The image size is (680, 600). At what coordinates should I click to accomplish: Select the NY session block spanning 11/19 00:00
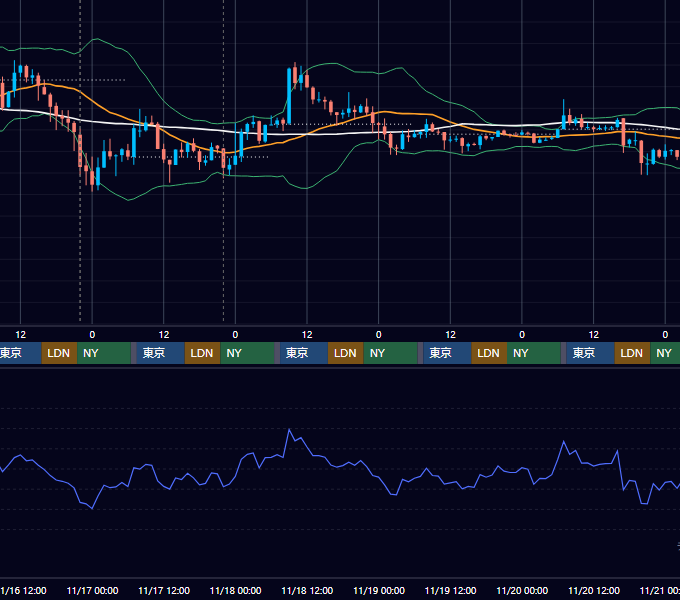390,353
